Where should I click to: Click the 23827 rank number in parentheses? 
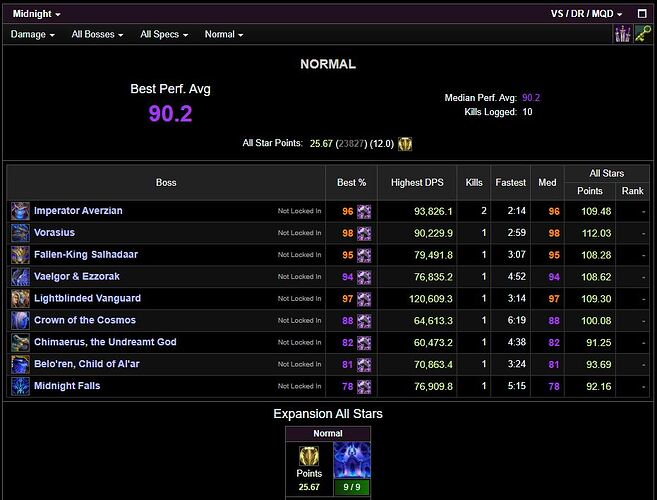click(351, 144)
